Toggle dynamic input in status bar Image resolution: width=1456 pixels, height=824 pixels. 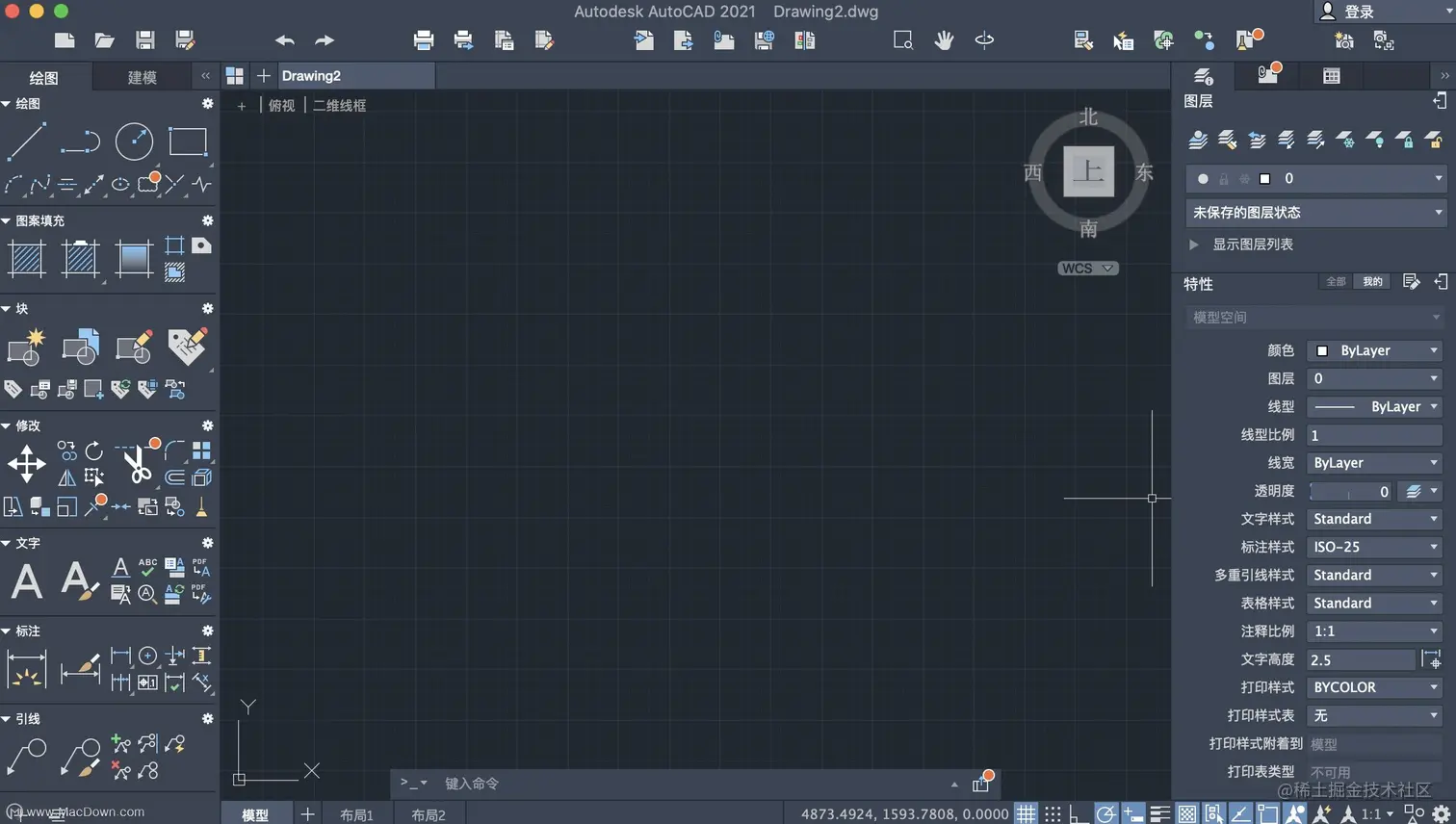pos(1133,814)
